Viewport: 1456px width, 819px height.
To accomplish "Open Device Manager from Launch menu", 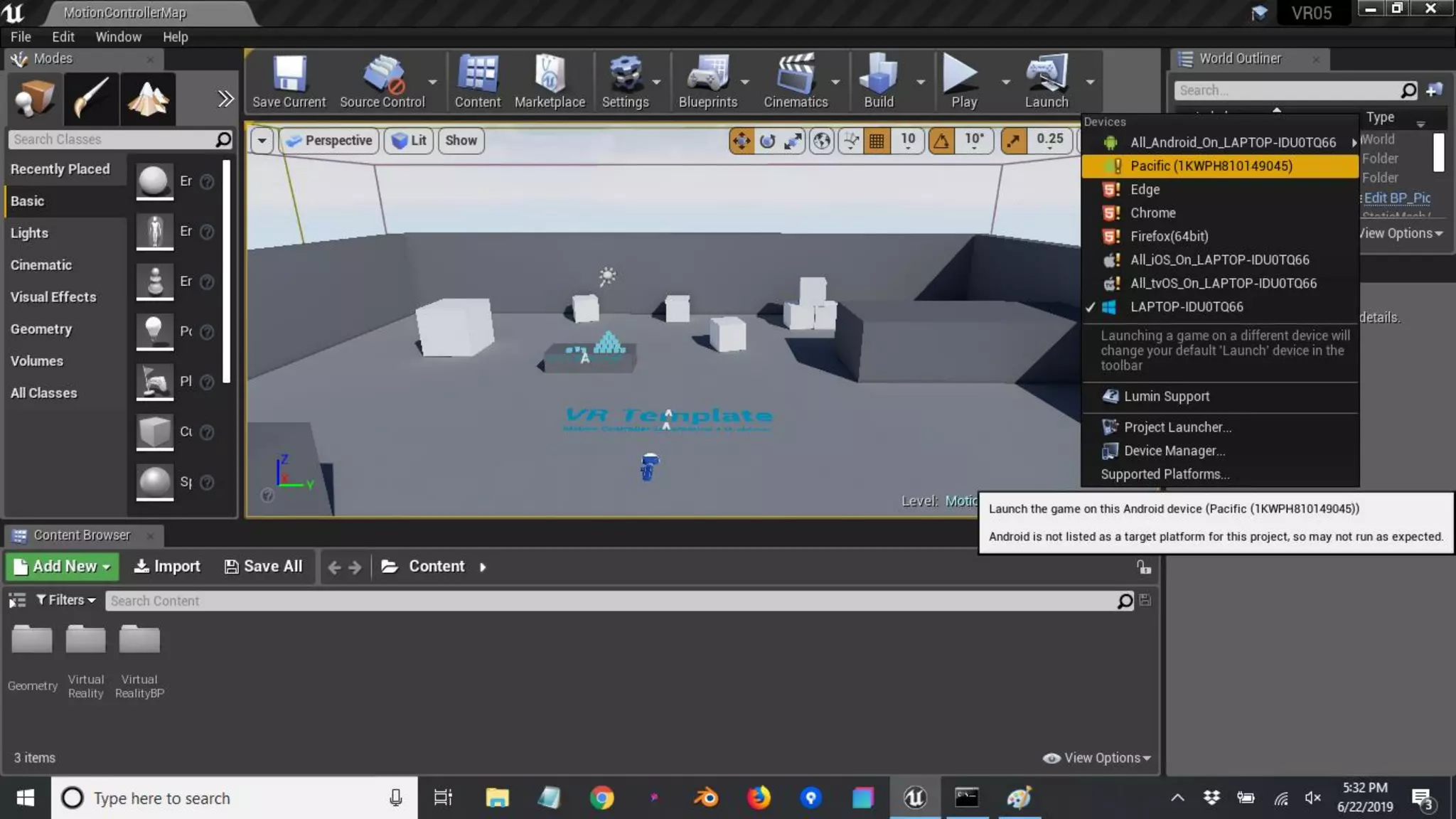I will click(1174, 451).
